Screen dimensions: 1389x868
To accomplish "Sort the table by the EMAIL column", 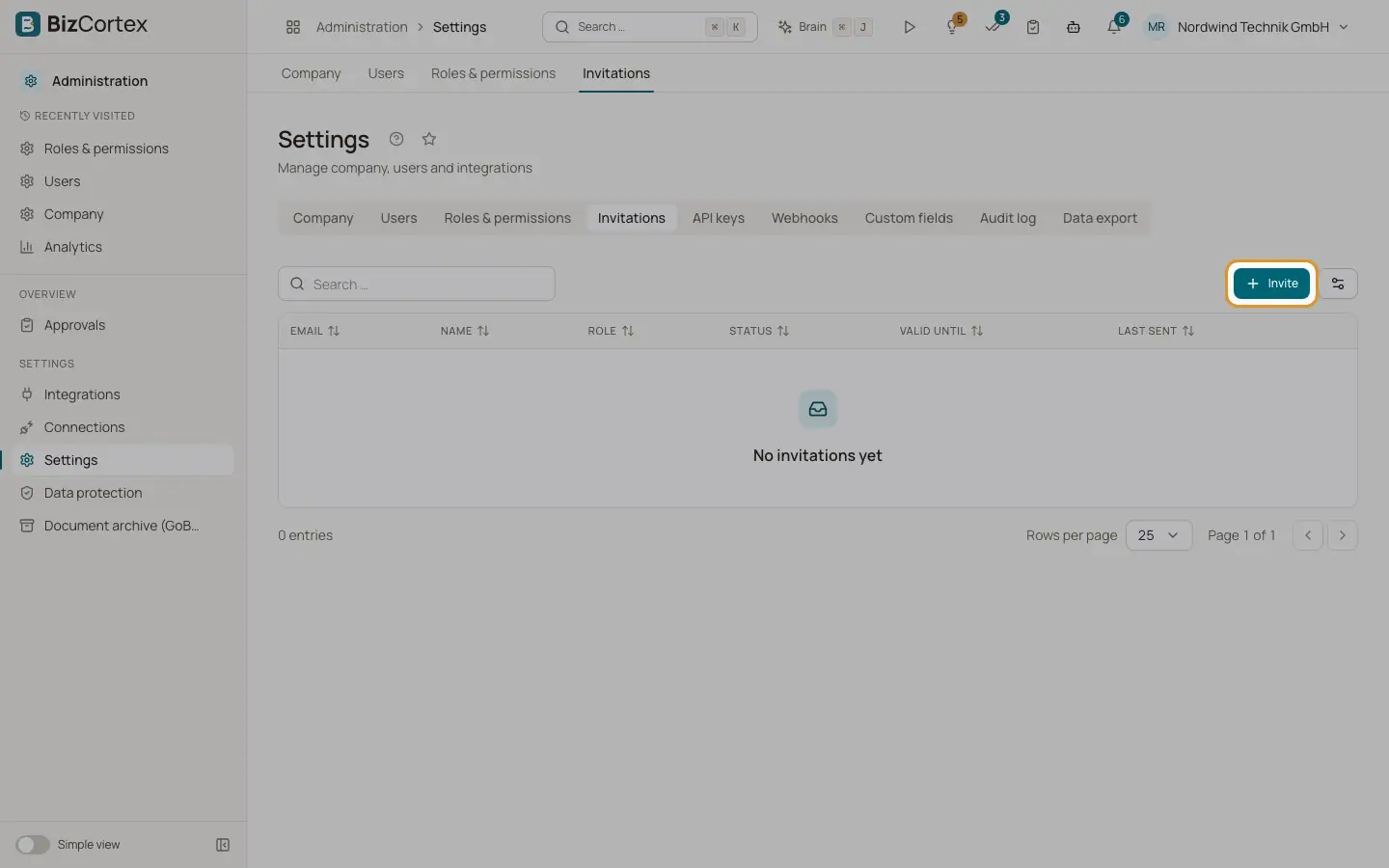I will pos(315,331).
